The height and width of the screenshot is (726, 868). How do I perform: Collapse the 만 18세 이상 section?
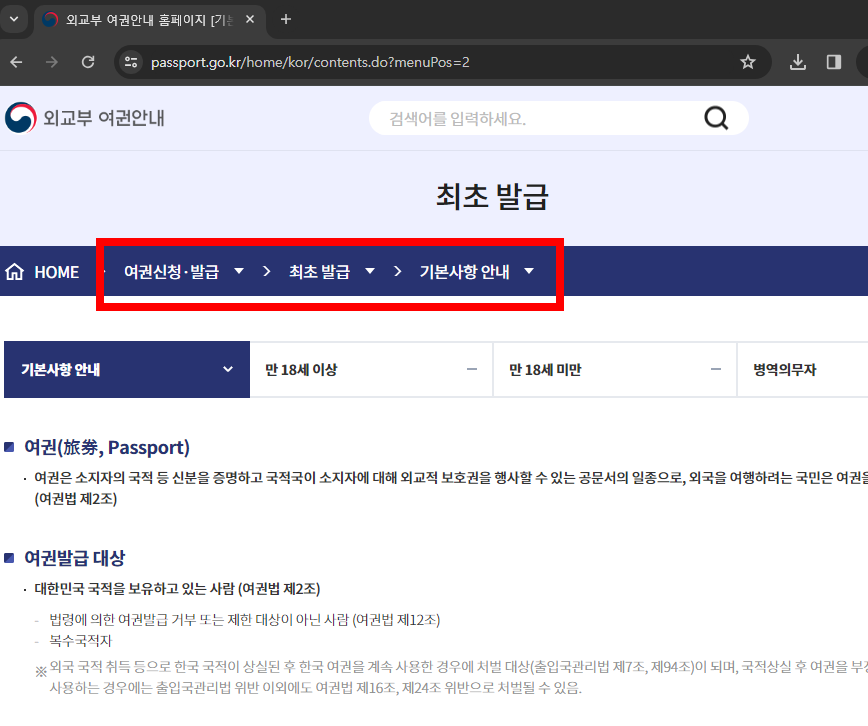[x=471, y=369]
